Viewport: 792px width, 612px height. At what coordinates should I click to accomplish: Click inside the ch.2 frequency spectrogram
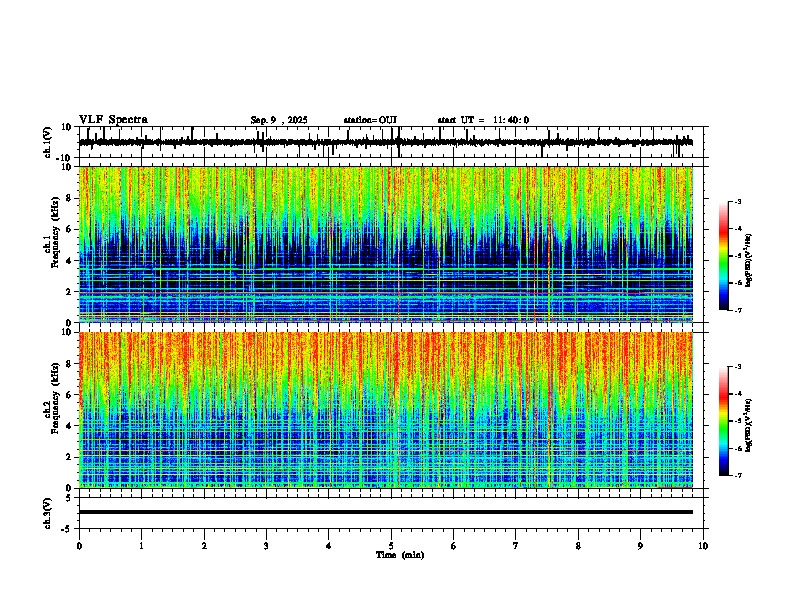(386, 410)
